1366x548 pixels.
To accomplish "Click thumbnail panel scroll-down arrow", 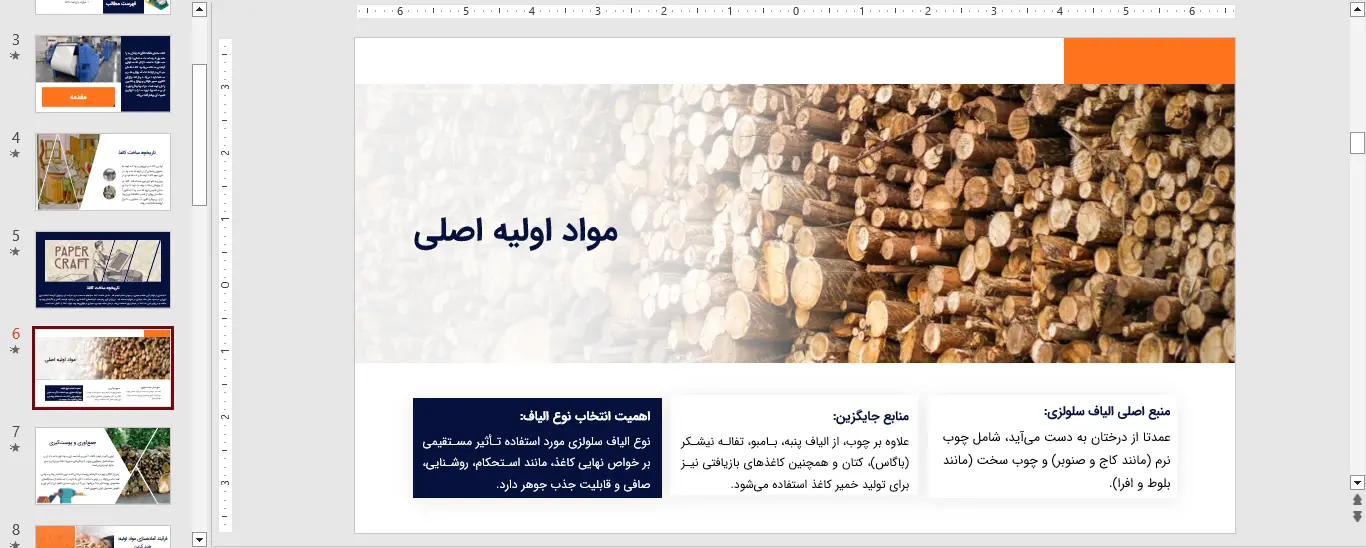I will [199, 539].
